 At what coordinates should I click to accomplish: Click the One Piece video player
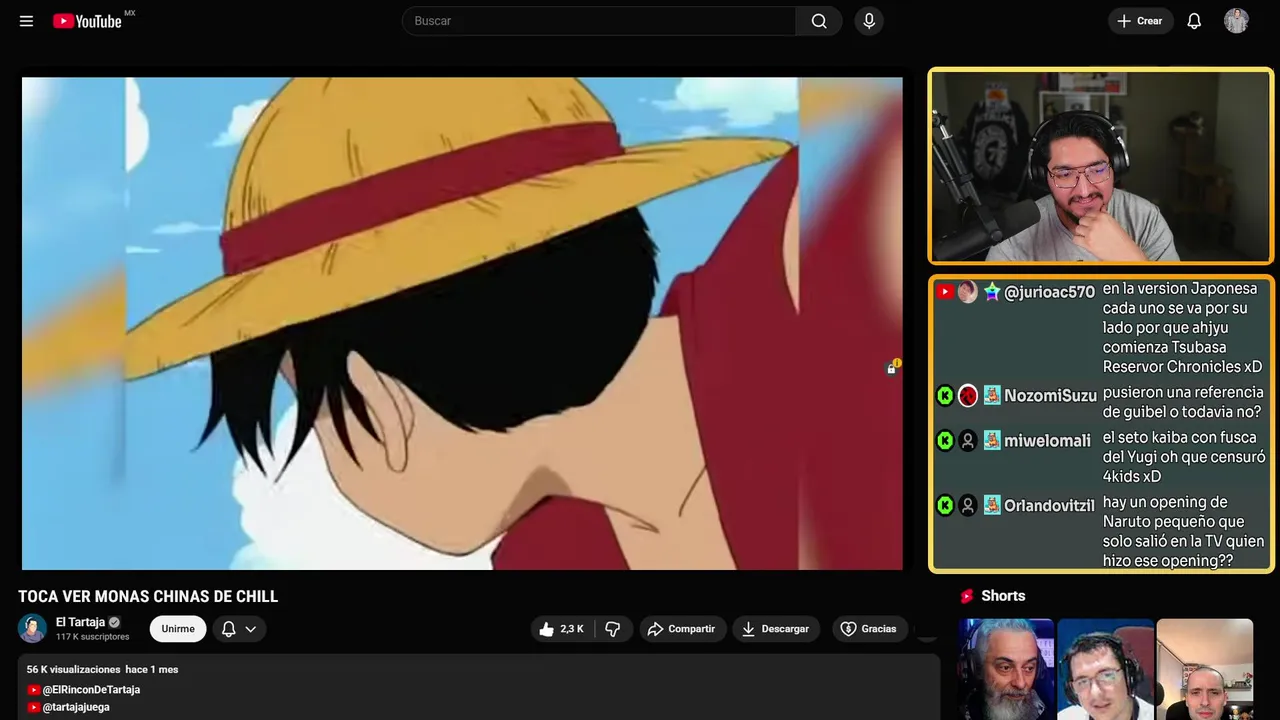pyautogui.click(x=462, y=323)
